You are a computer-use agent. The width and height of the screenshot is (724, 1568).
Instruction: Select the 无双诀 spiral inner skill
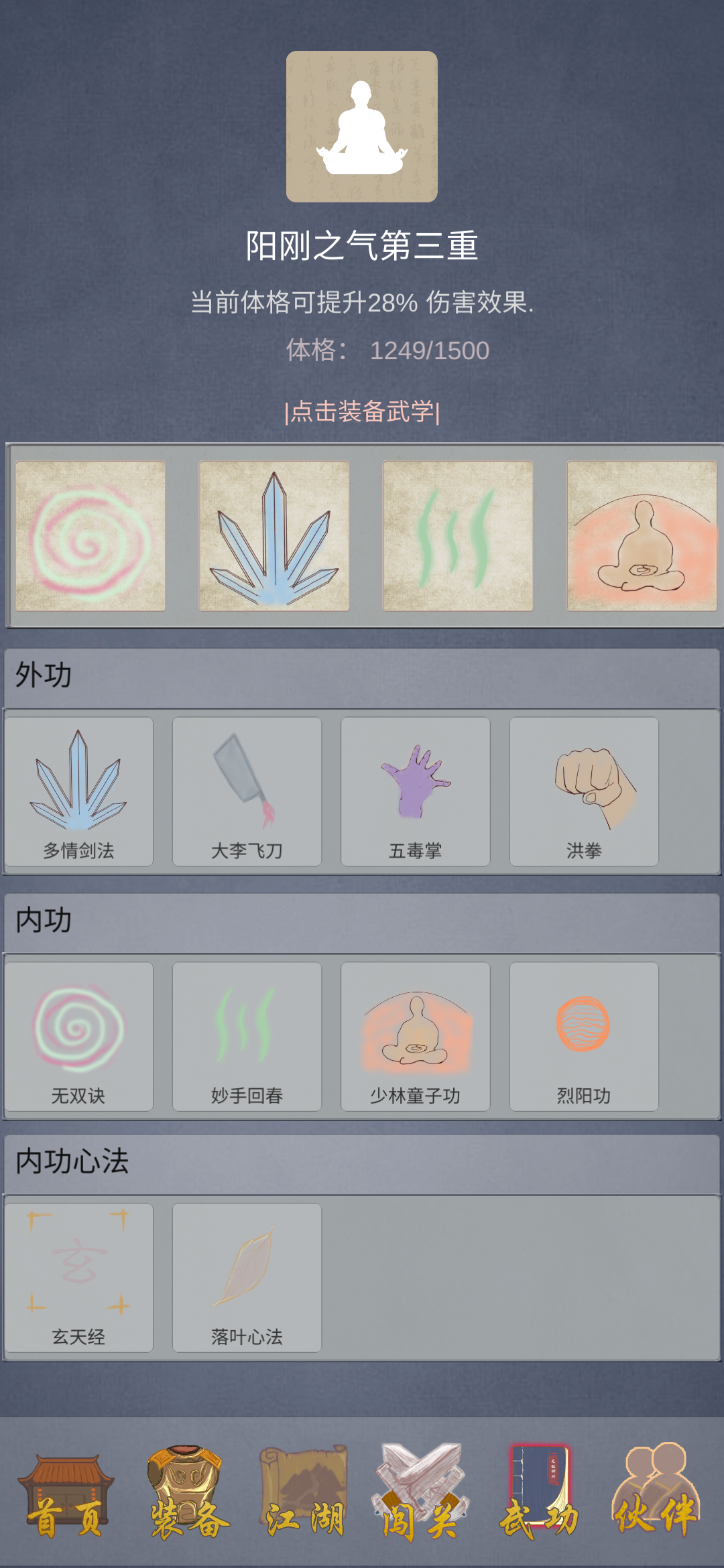tap(79, 1037)
